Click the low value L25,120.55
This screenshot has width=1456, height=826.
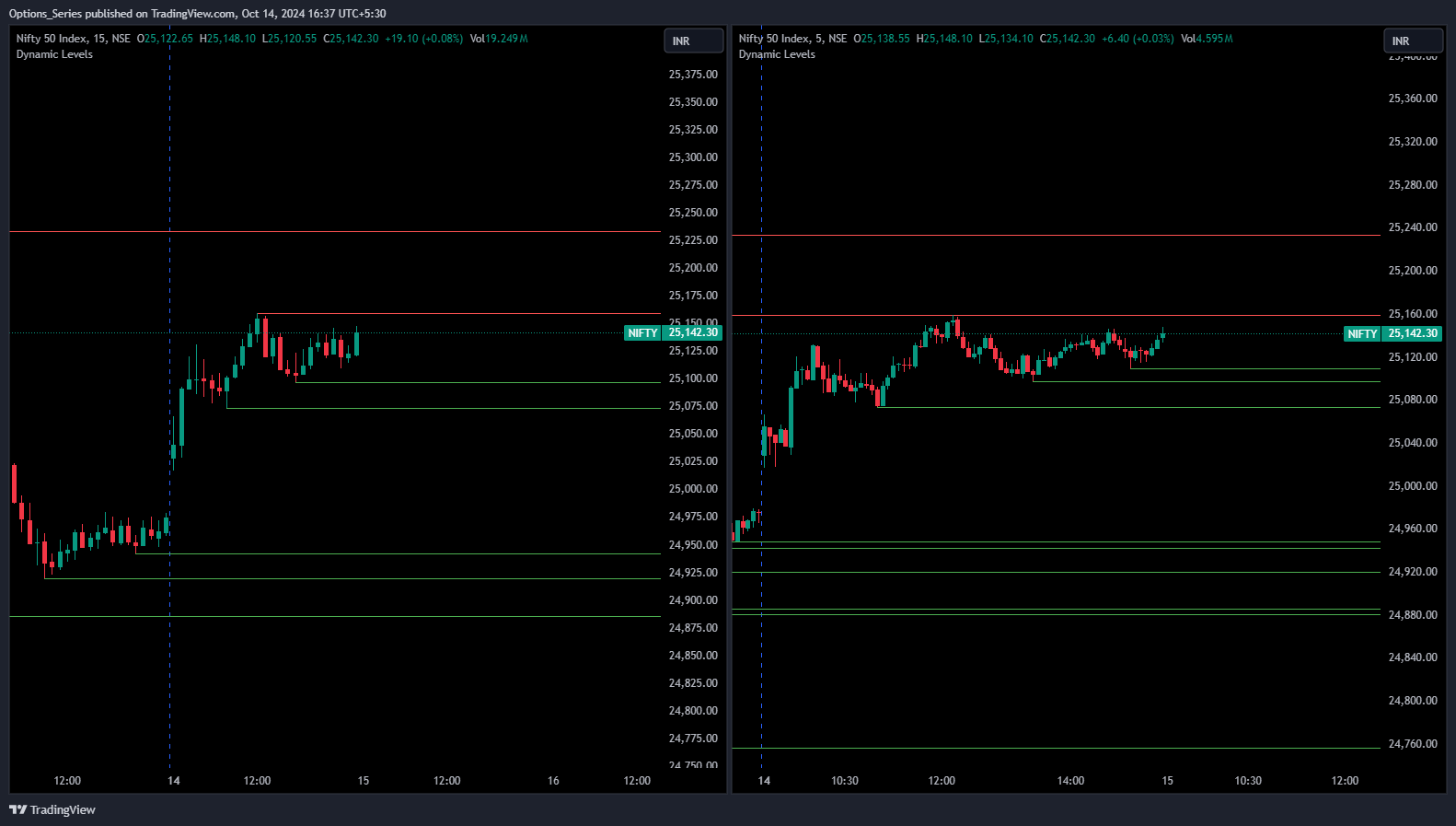[x=289, y=39]
